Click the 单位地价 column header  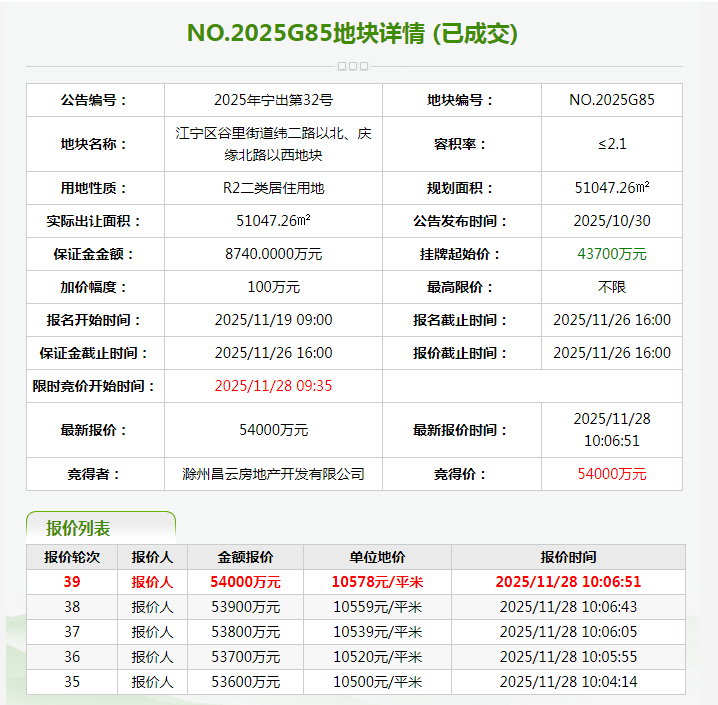(377, 557)
